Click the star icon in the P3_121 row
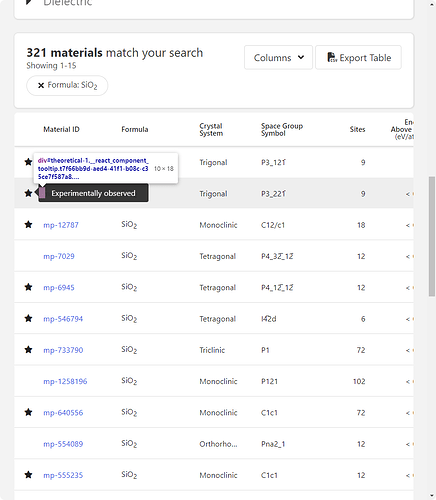Screen dimensions: 436x500 coord(28,162)
